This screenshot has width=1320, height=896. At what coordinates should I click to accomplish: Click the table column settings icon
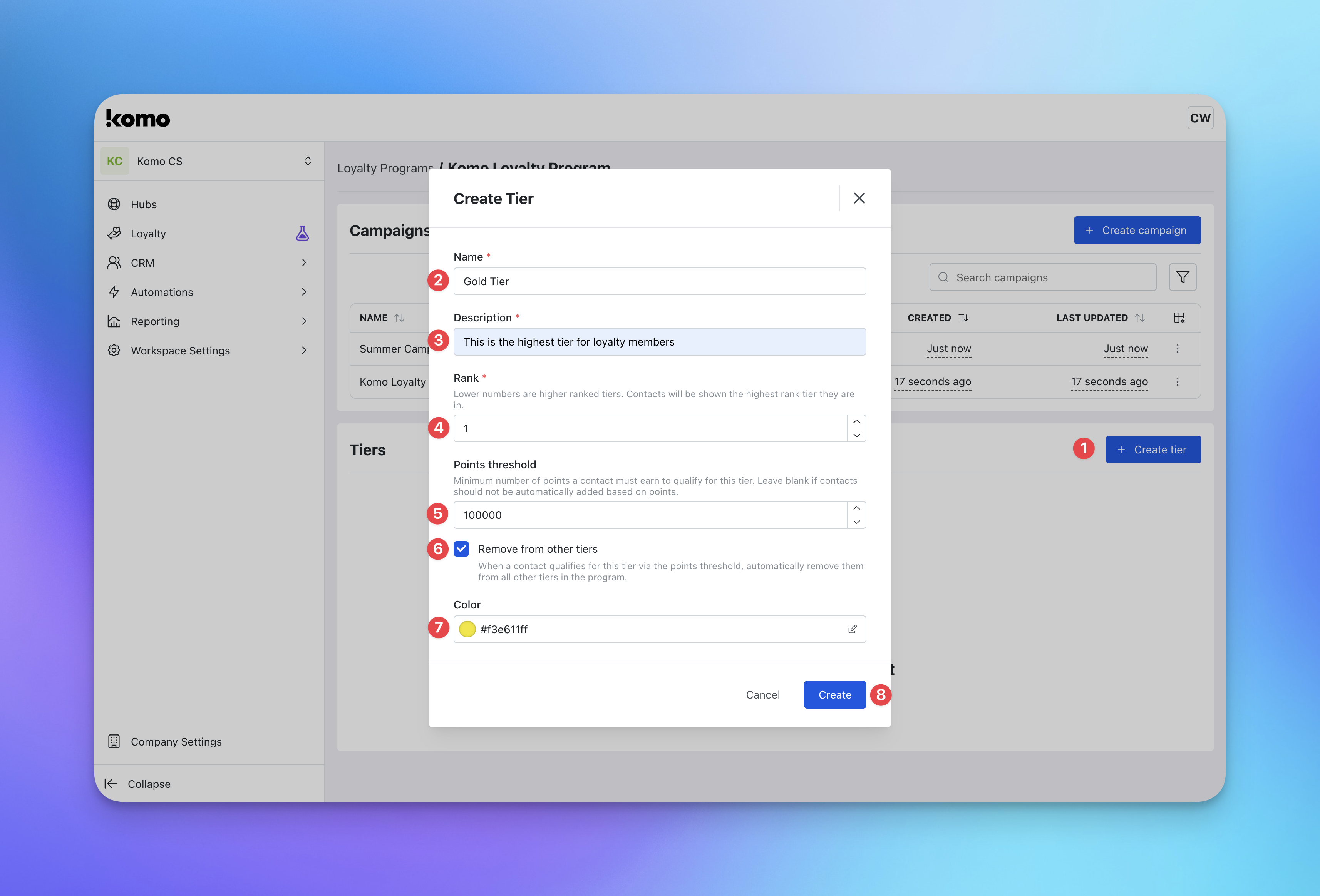(x=1179, y=318)
